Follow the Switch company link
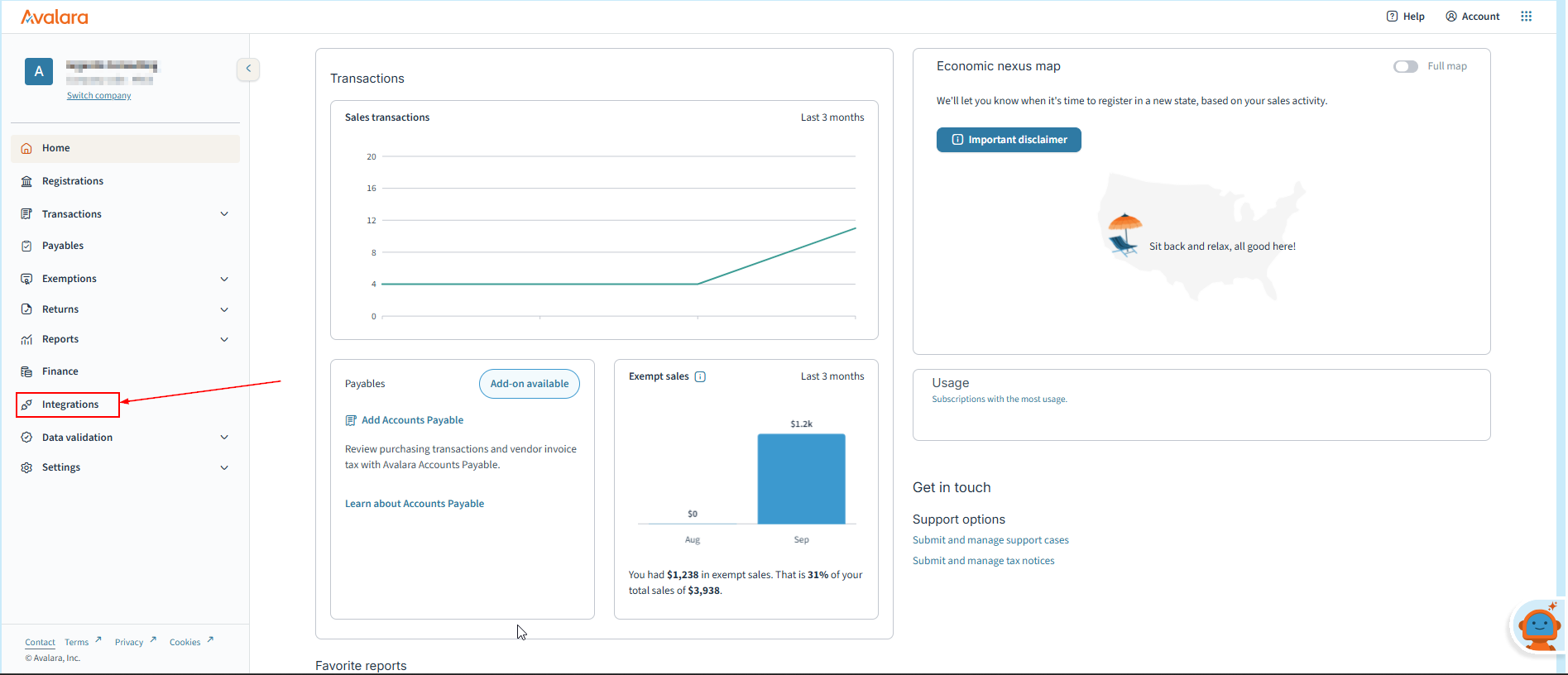 (x=99, y=96)
